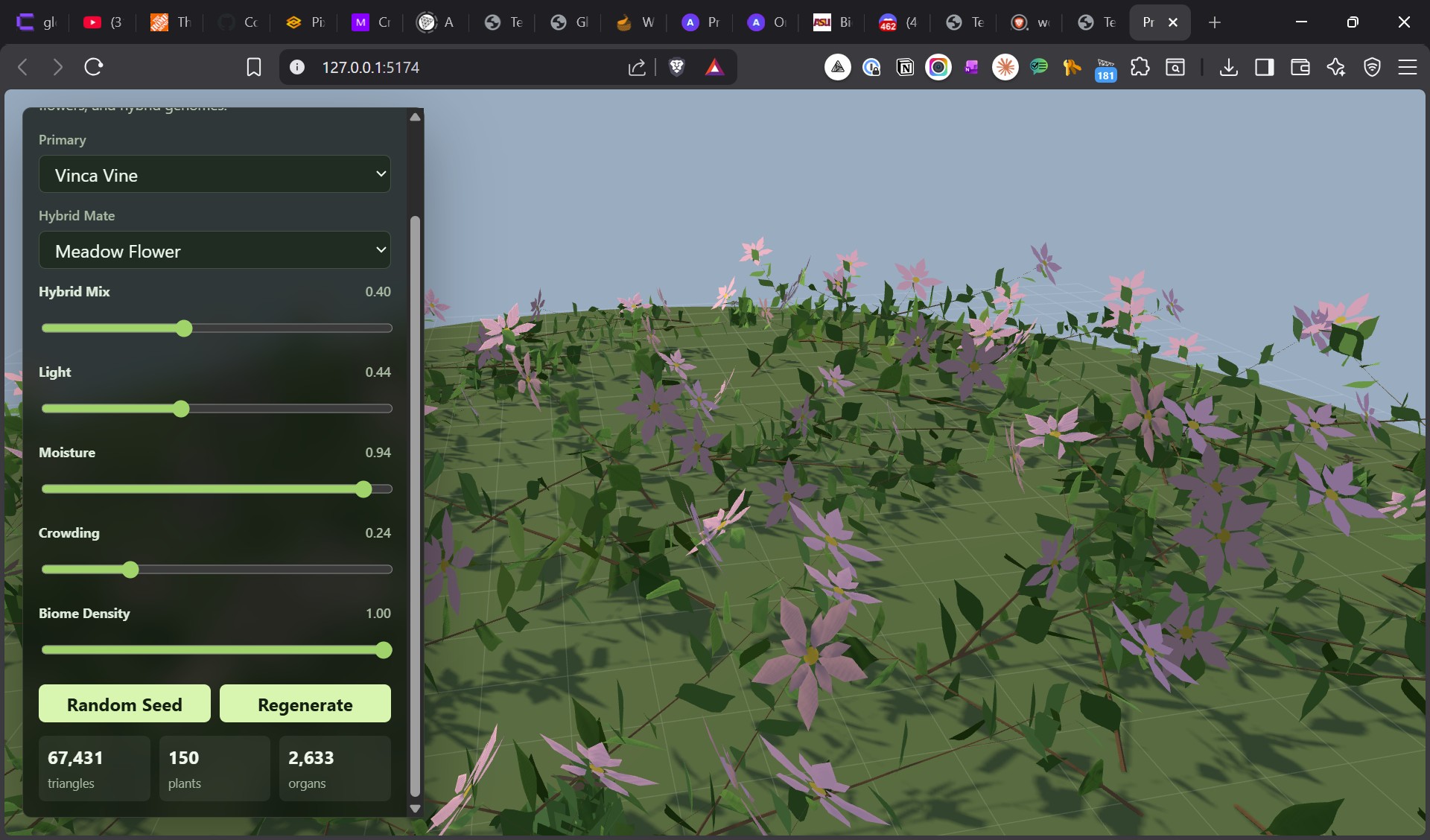Screen dimensions: 1430x840
Task: Click the Crowding slider track
Action: pyautogui.click(x=217, y=570)
